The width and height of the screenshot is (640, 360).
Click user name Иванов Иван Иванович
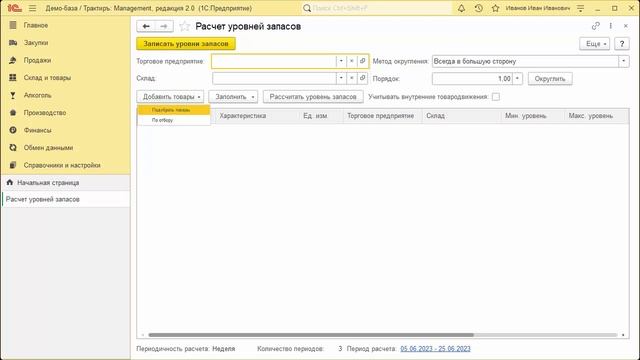click(x=538, y=8)
